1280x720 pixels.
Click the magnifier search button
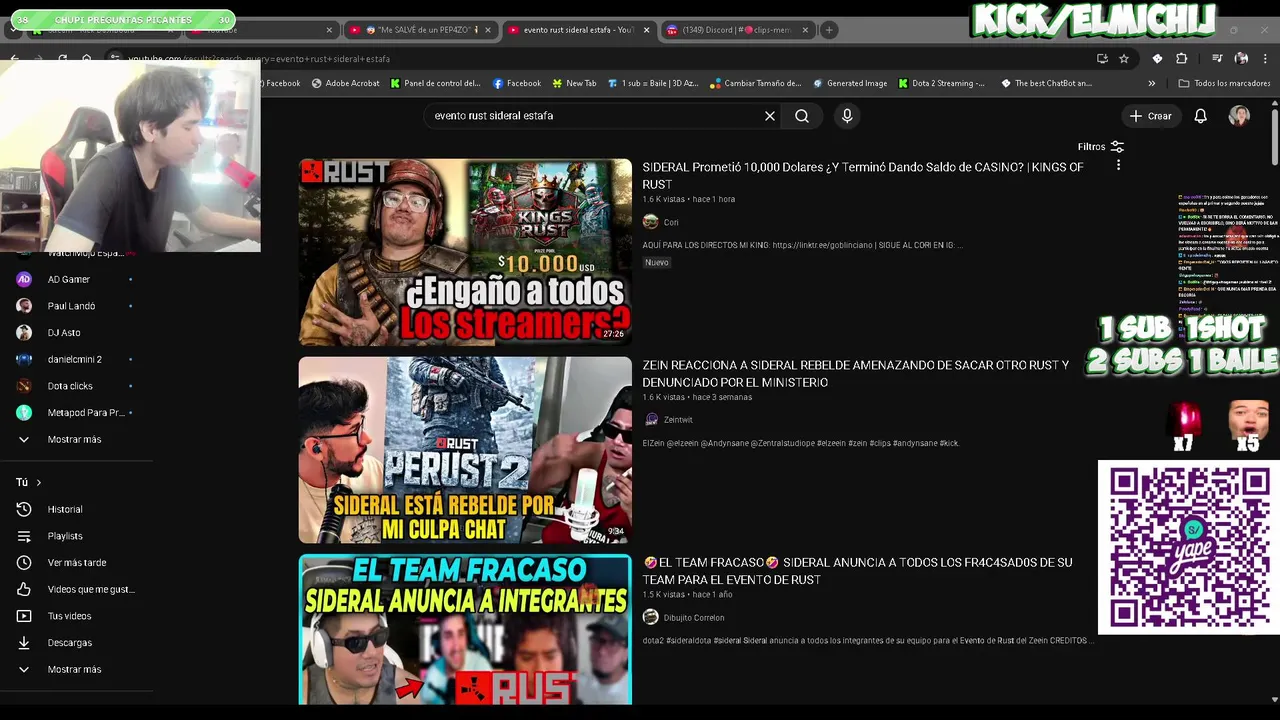point(802,116)
